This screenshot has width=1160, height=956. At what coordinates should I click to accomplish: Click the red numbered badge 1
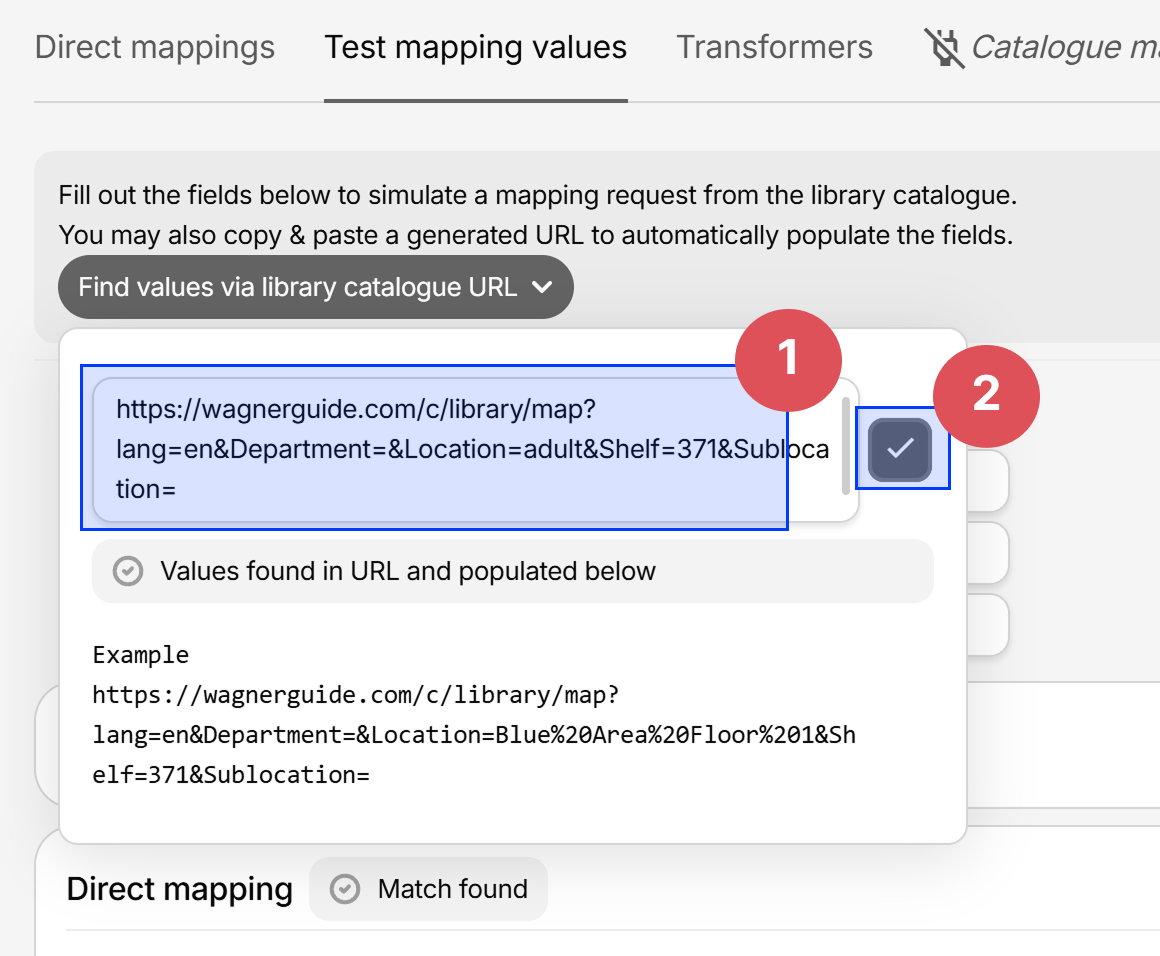(x=789, y=361)
